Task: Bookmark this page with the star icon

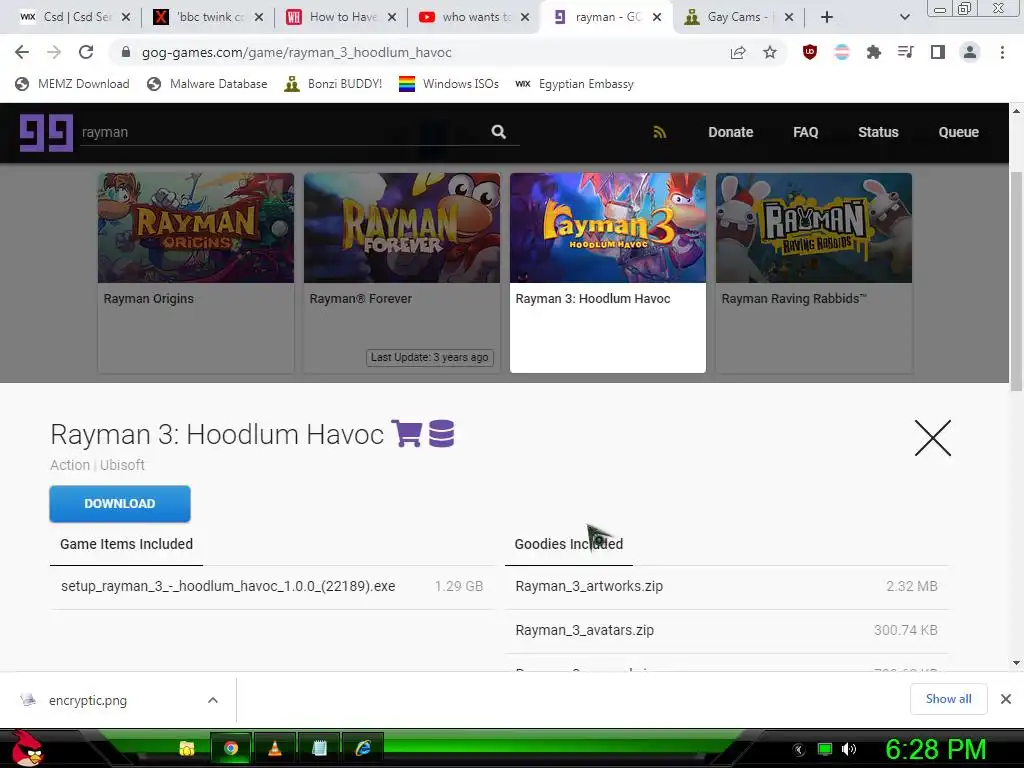Action: pyautogui.click(x=770, y=52)
